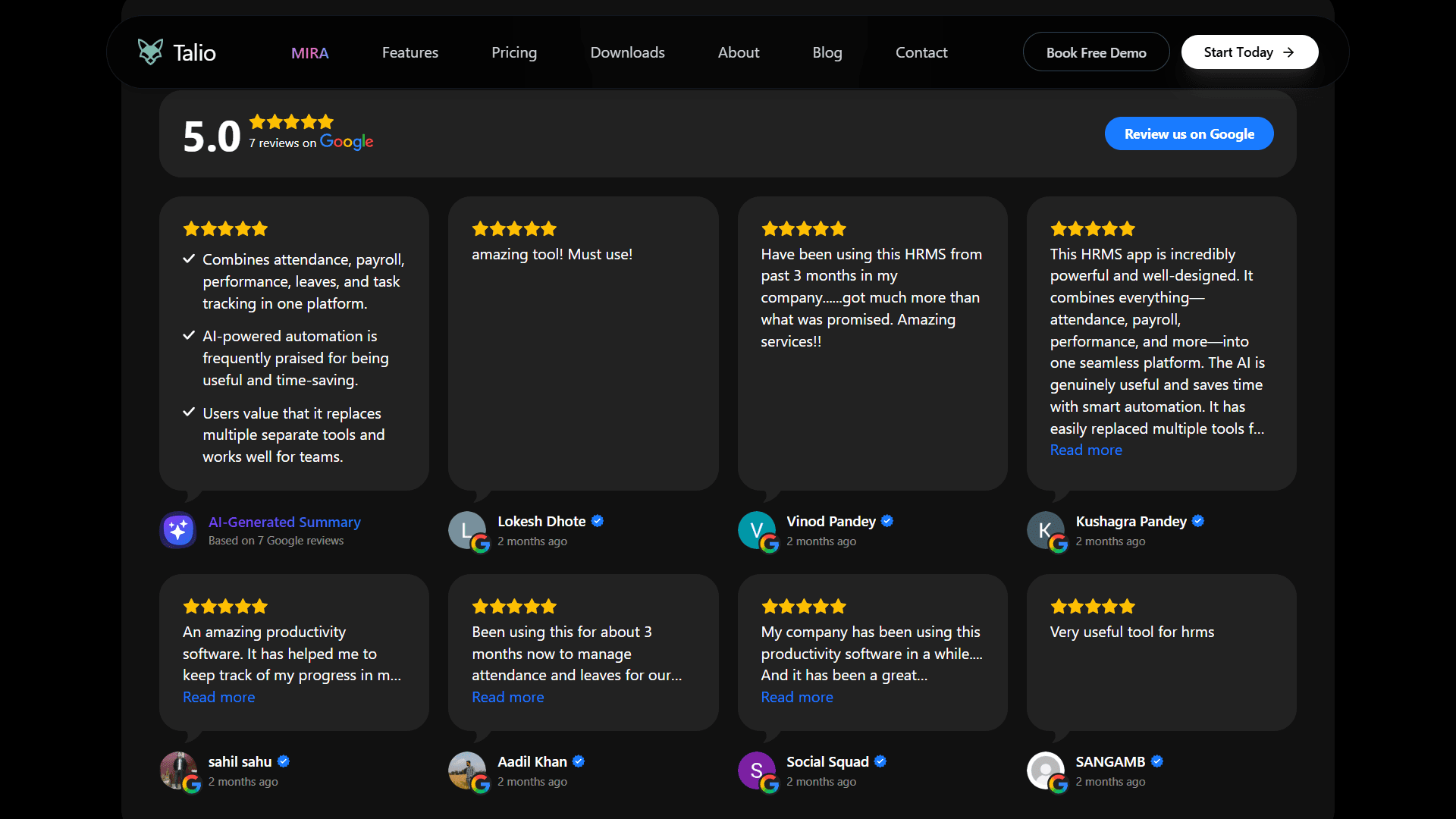1456x819 pixels.
Task: Click the stars on Kushagra Pandey's review
Action: (1093, 228)
